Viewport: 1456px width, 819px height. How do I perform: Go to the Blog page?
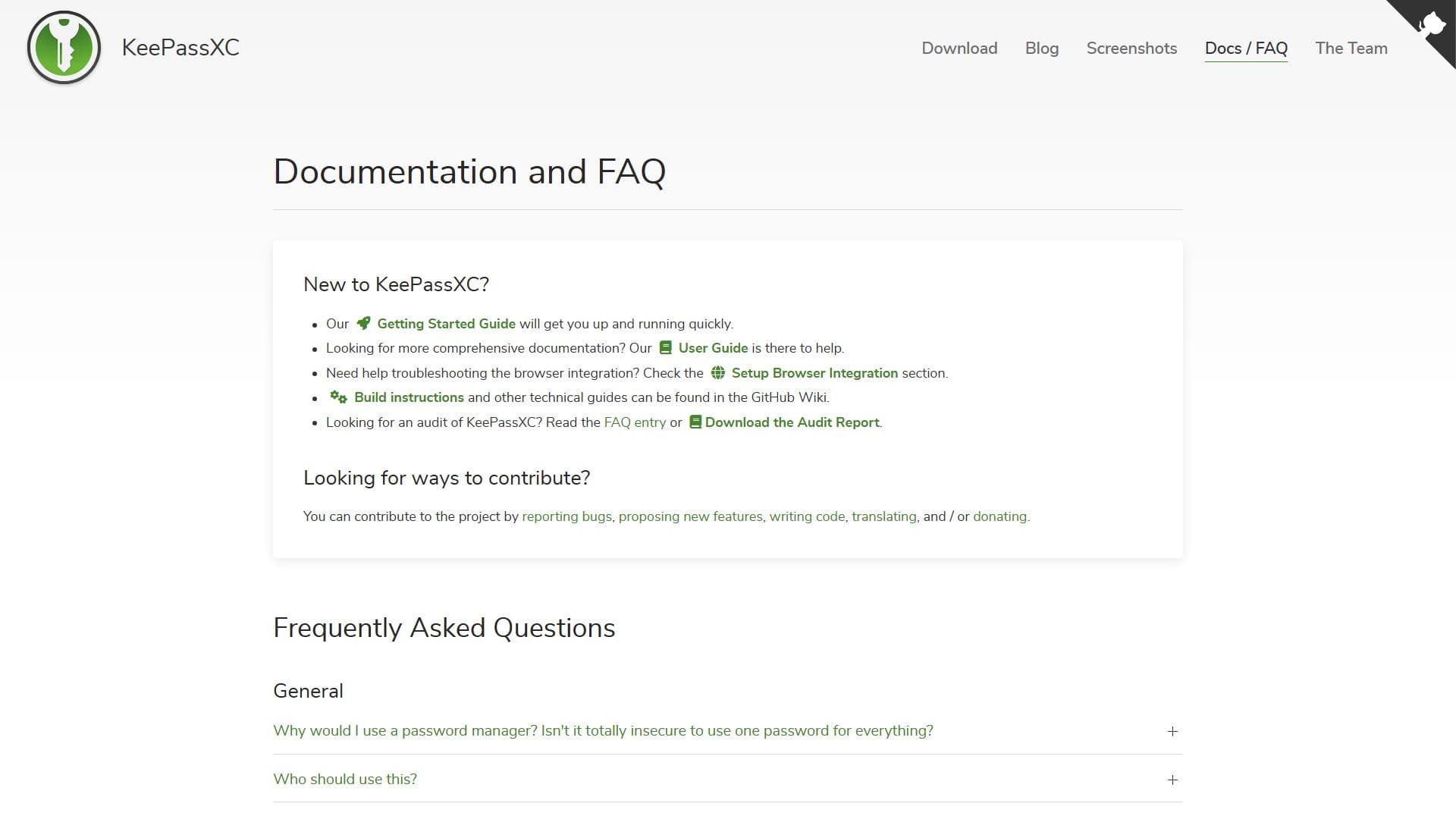[x=1042, y=48]
